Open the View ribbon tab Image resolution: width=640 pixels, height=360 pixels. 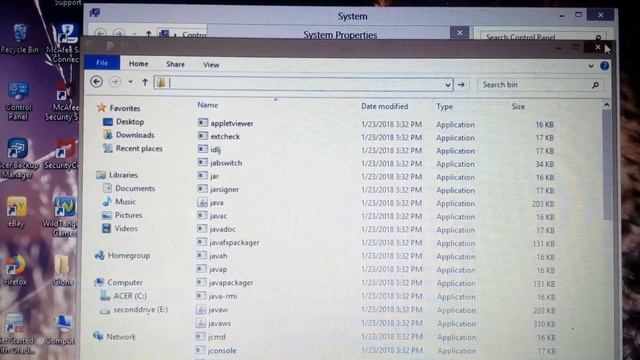click(211, 64)
